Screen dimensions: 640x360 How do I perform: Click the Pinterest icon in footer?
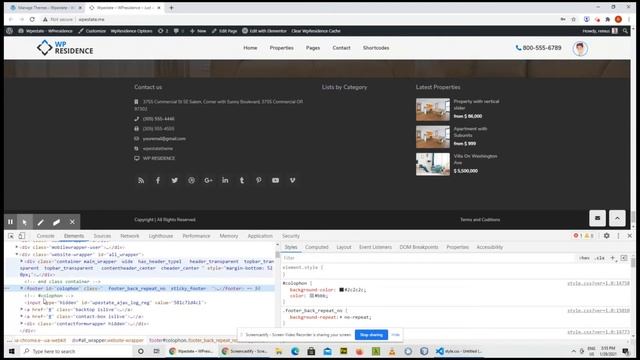(x=259, y=180)
